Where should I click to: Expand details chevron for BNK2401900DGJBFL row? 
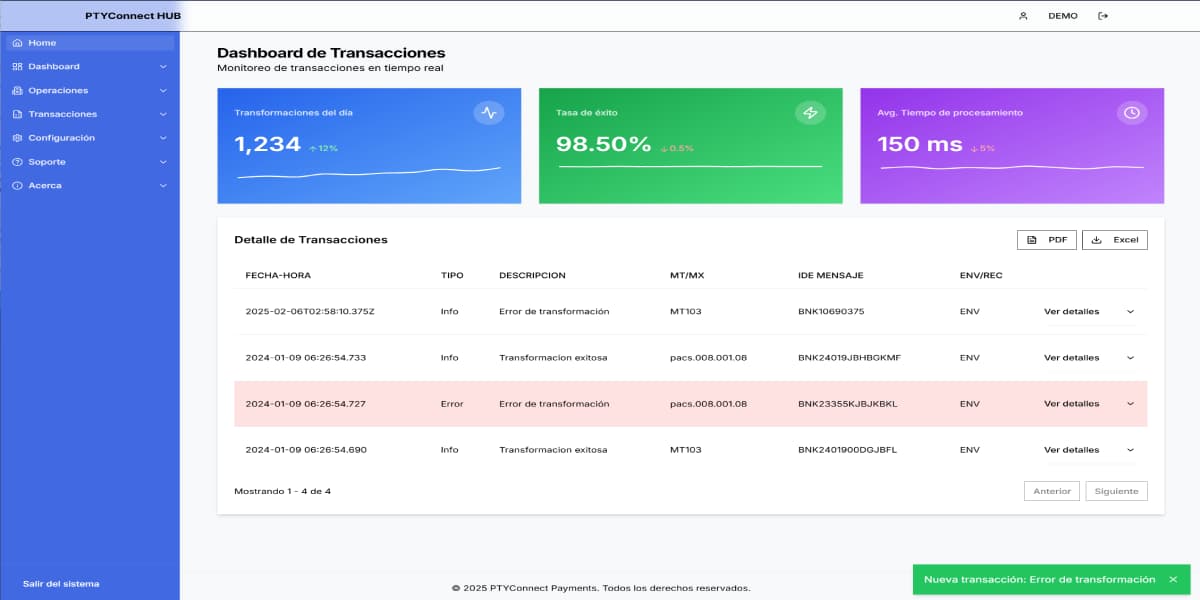1131,450
